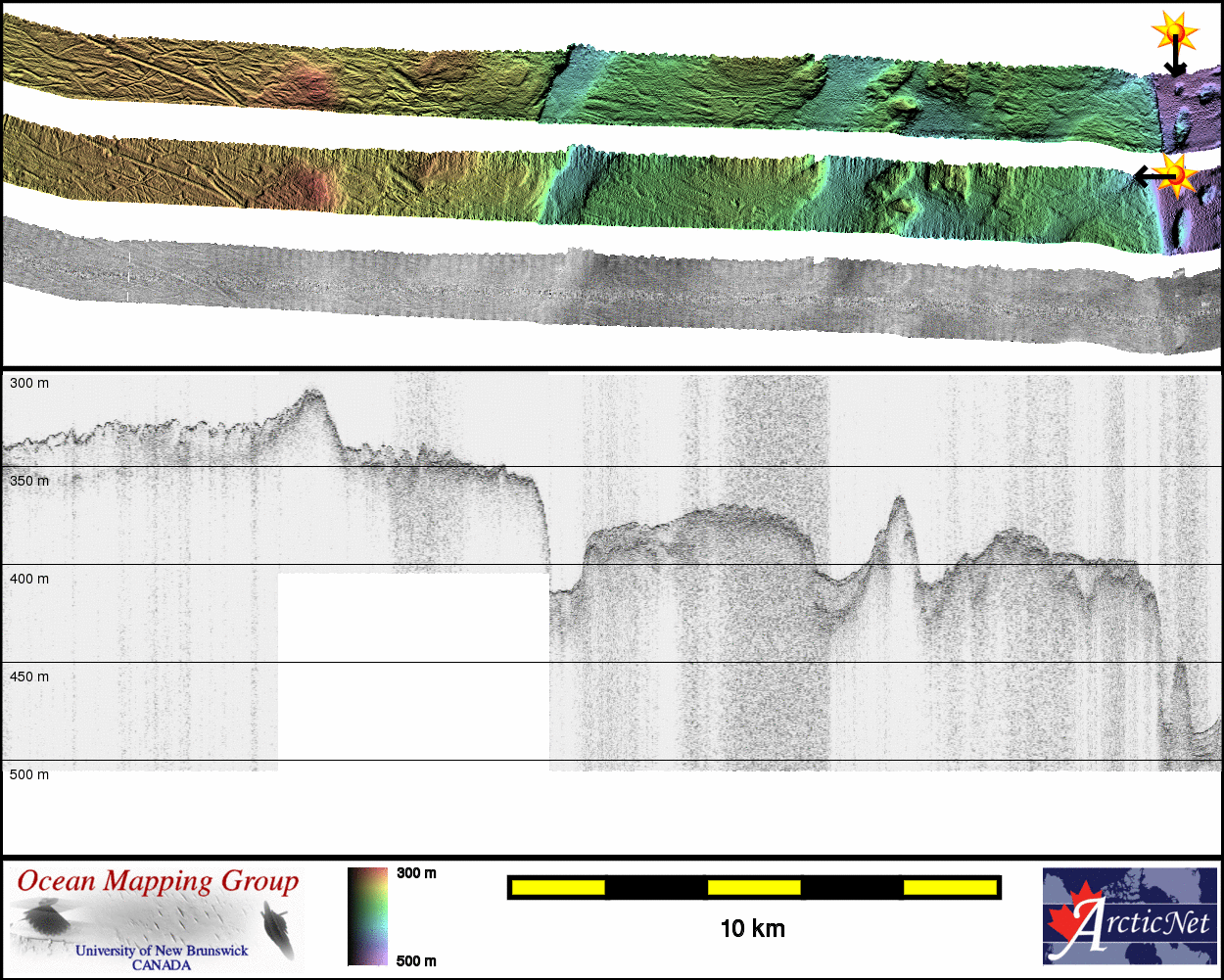Click the 400 m depth axis label
The image size is (1224, 980).
(29, 579)
